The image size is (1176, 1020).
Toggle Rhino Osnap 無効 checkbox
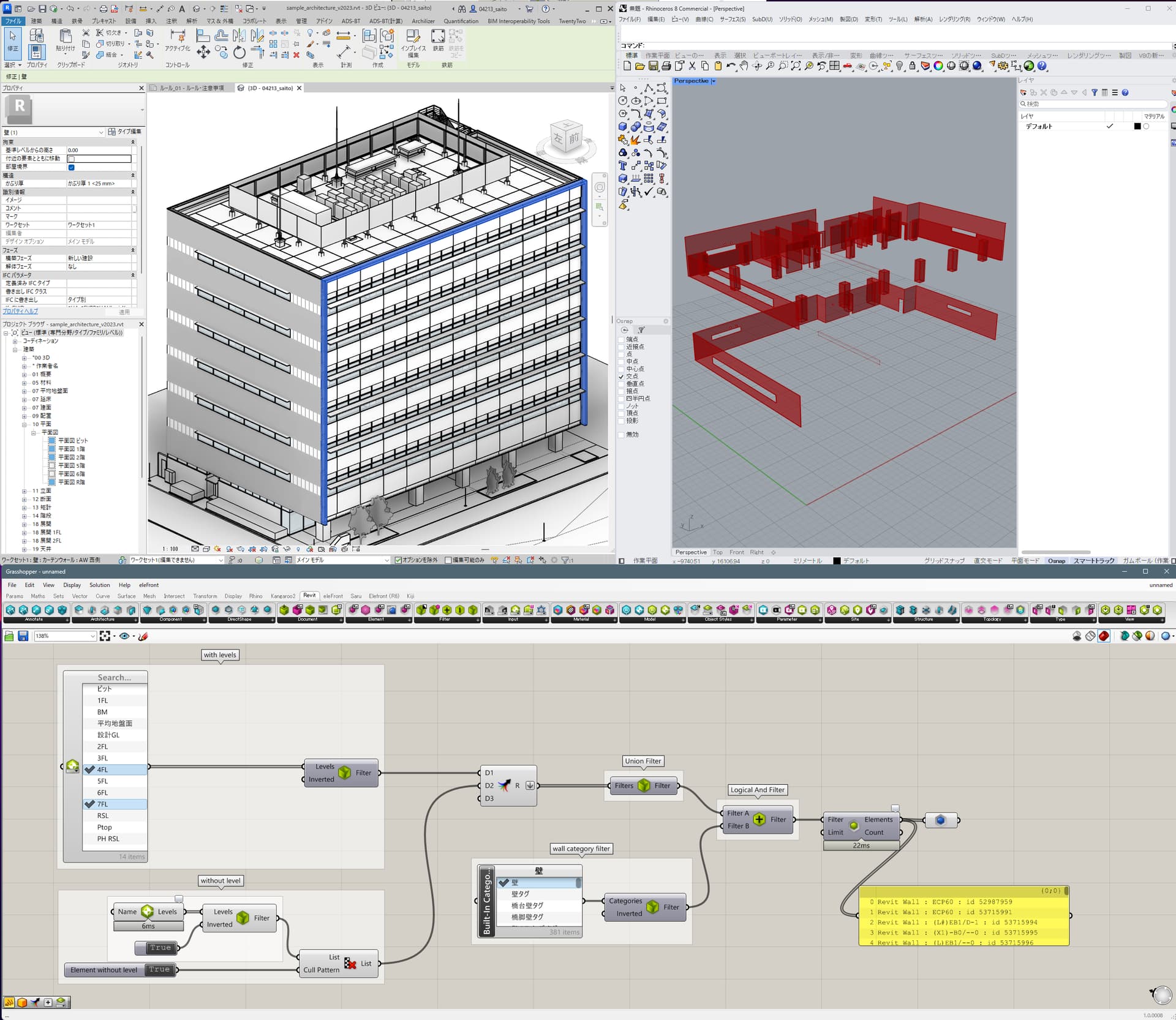[x=621, y=435]
